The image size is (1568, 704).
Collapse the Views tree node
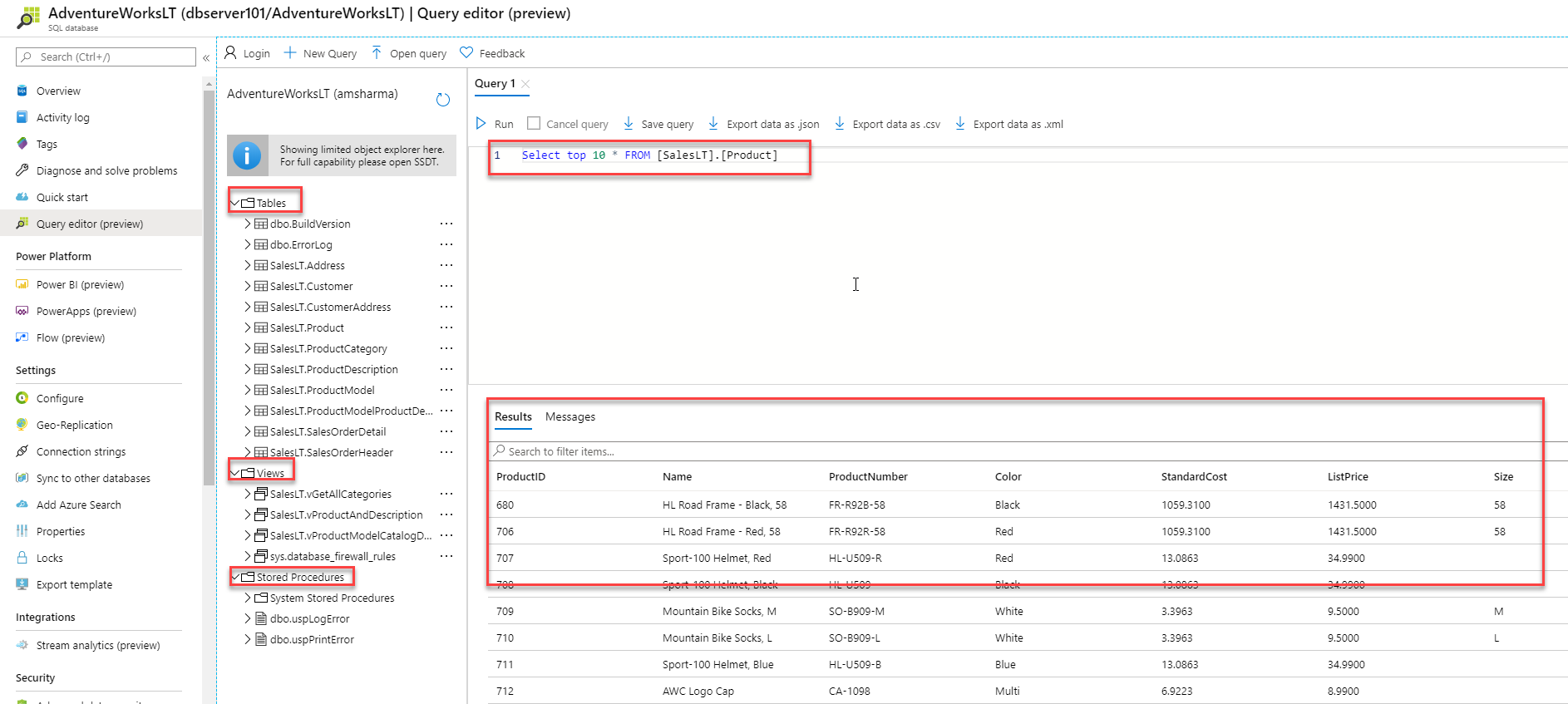(235, 473)
